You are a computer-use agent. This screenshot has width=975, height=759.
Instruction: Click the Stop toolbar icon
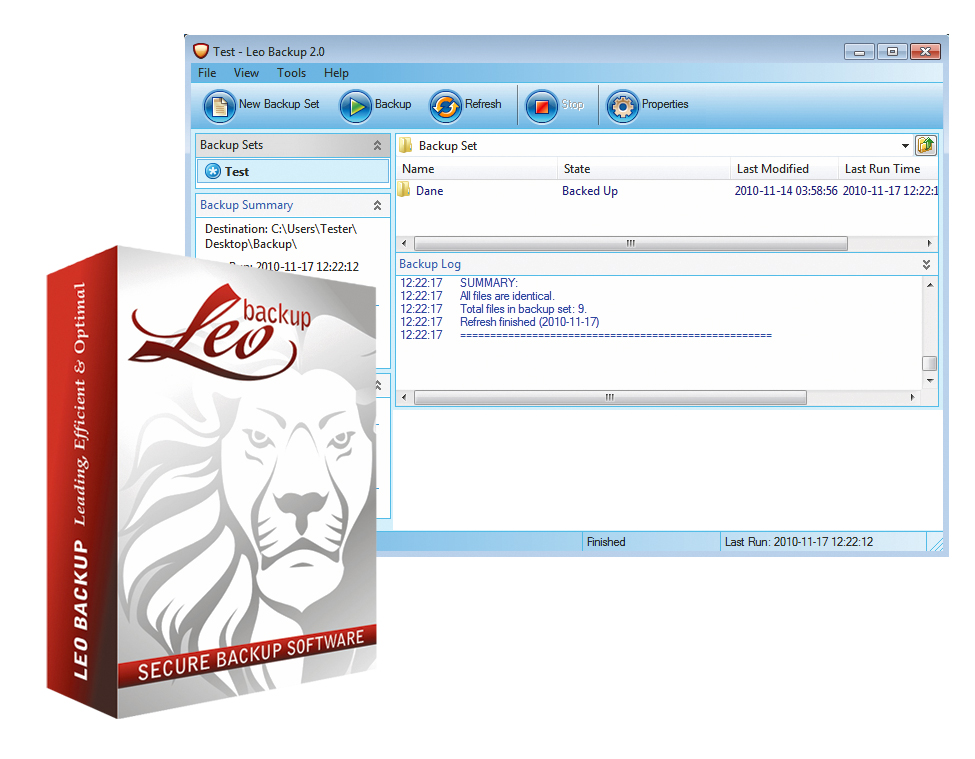(542, 105)
